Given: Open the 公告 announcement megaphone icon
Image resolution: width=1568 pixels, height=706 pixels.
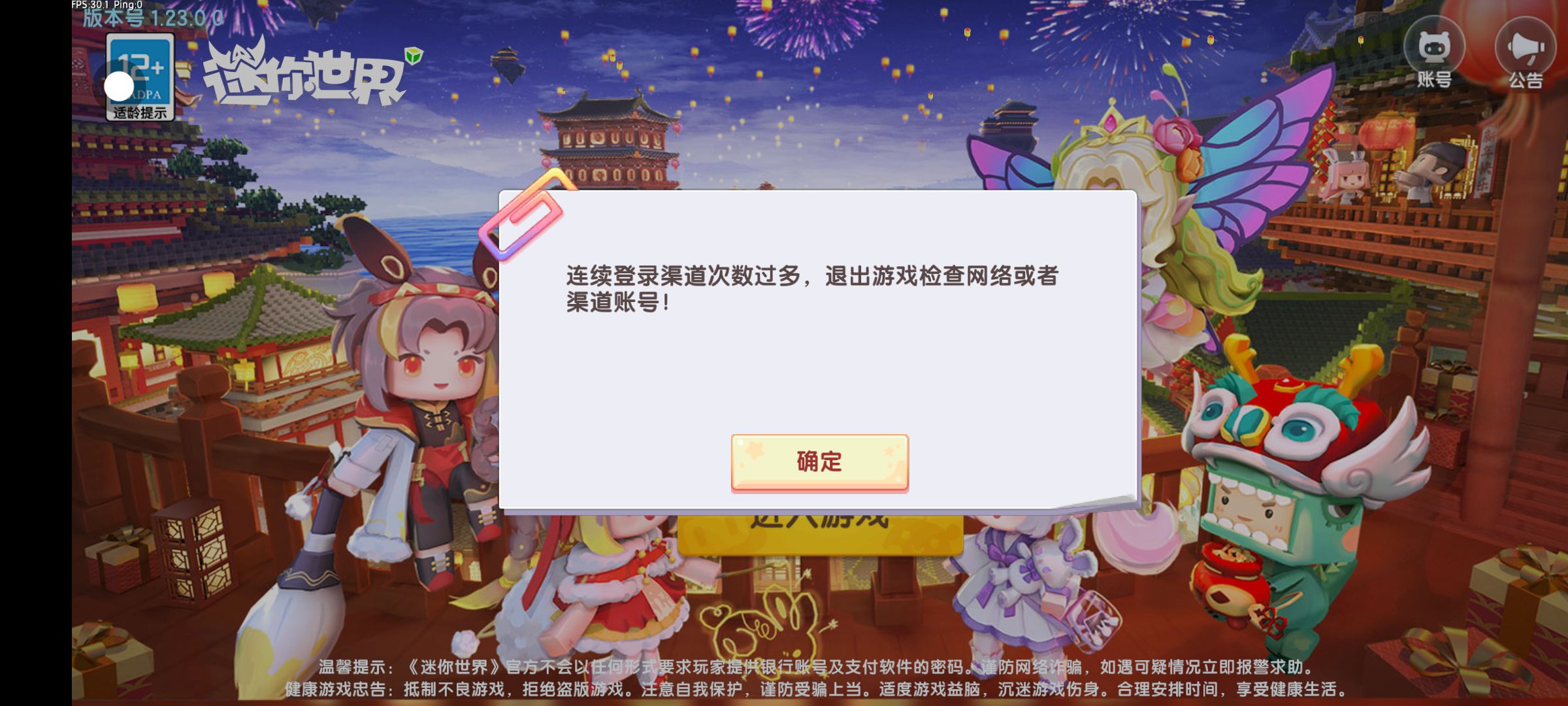Looking at the screenshot, I should coord(1525,56).
